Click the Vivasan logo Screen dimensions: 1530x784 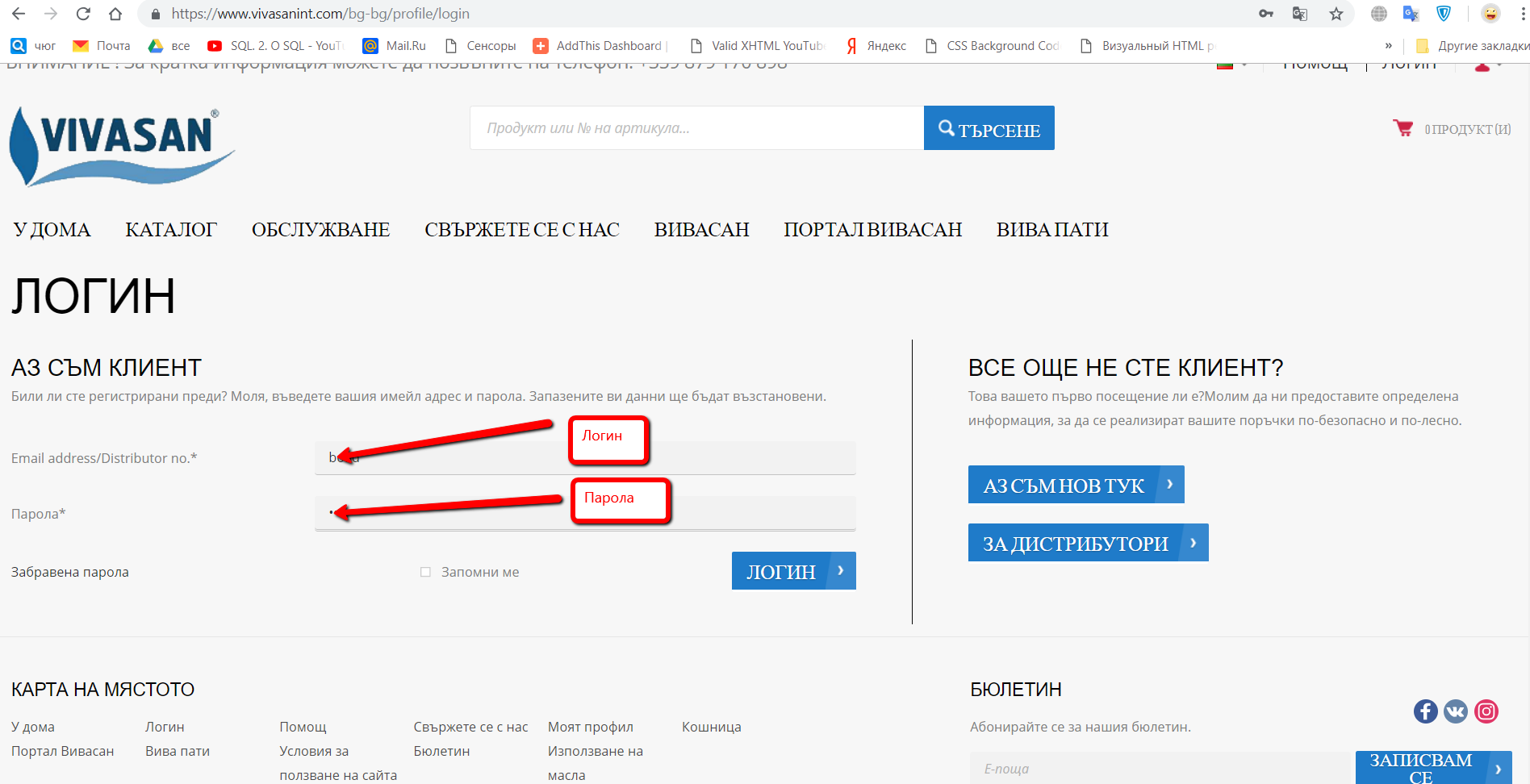point(121,147)
